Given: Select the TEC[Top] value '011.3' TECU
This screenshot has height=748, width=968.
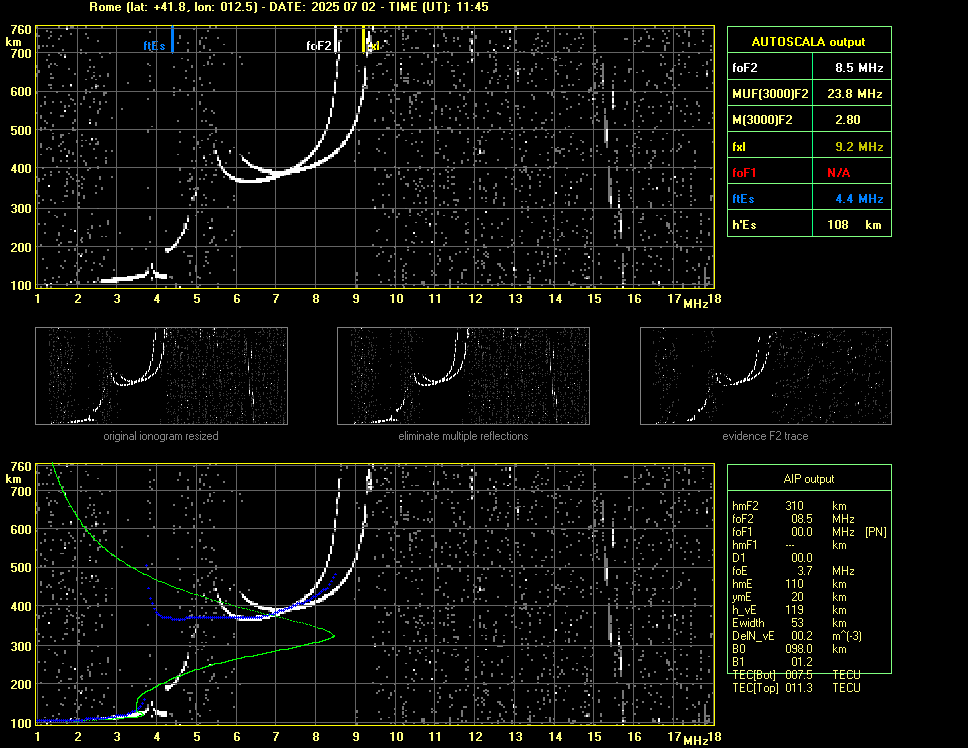Looking at the screenshot, I should click(x=799, y=688).
